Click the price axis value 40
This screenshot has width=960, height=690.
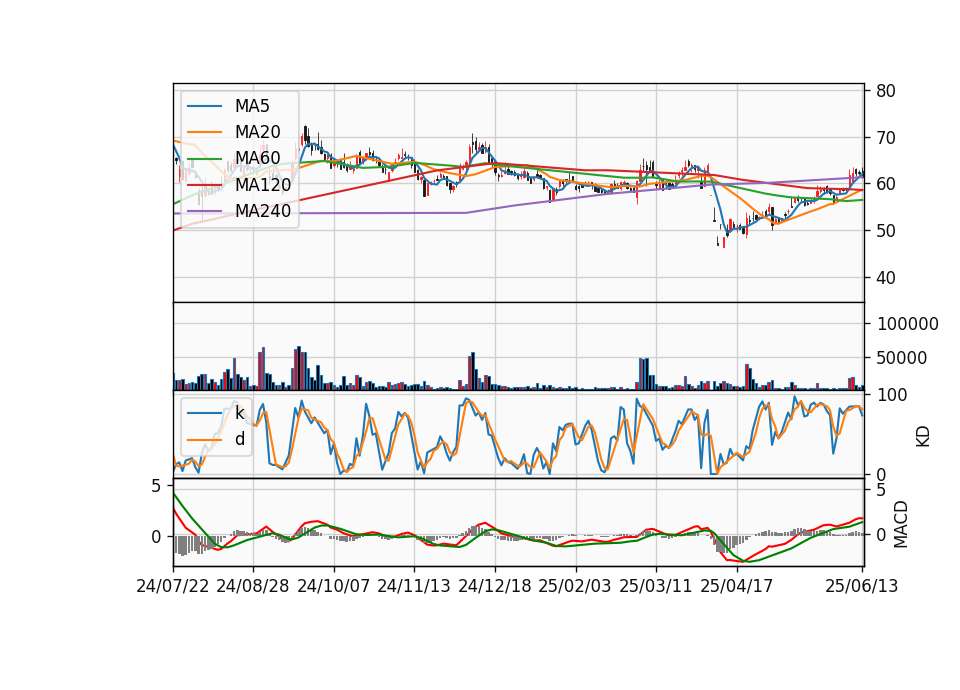click(x=885, y=278)
